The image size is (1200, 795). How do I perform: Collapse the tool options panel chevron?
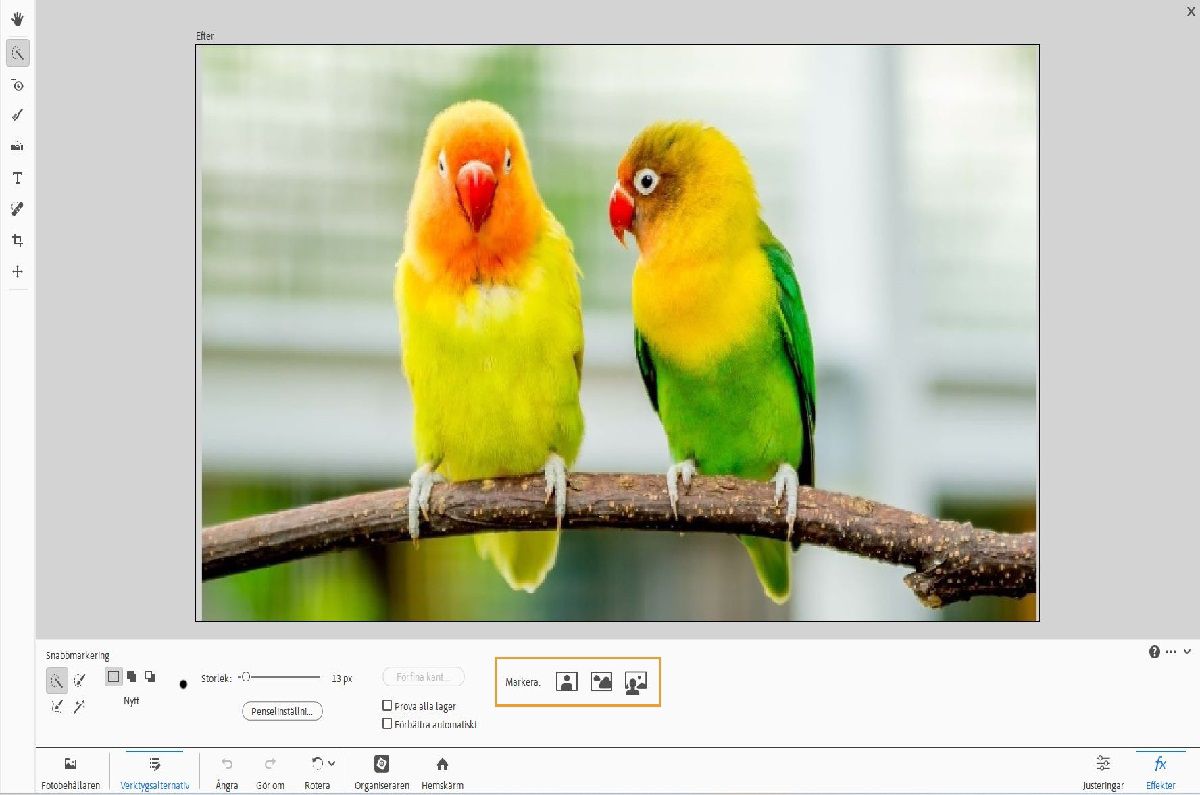tap(1187, 651)
